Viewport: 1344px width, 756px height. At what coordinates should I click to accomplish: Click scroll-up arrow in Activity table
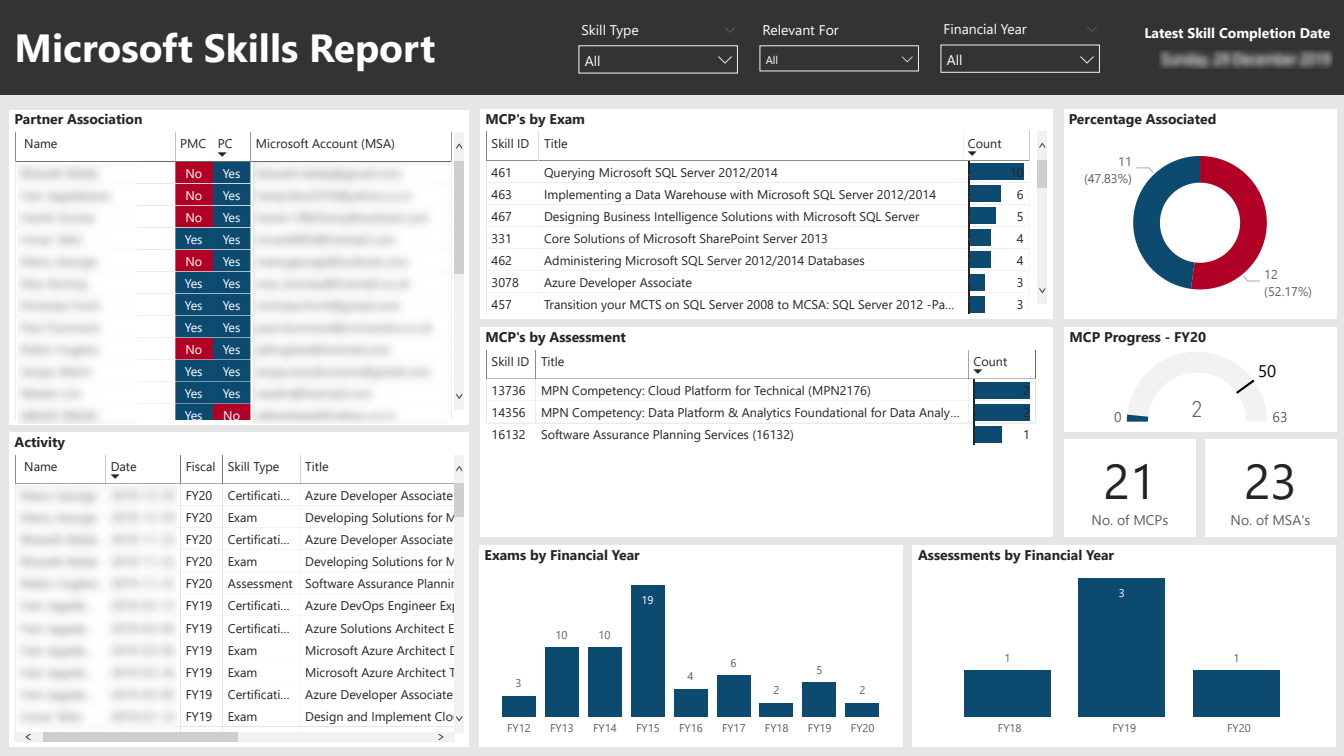tap(459, 470)
